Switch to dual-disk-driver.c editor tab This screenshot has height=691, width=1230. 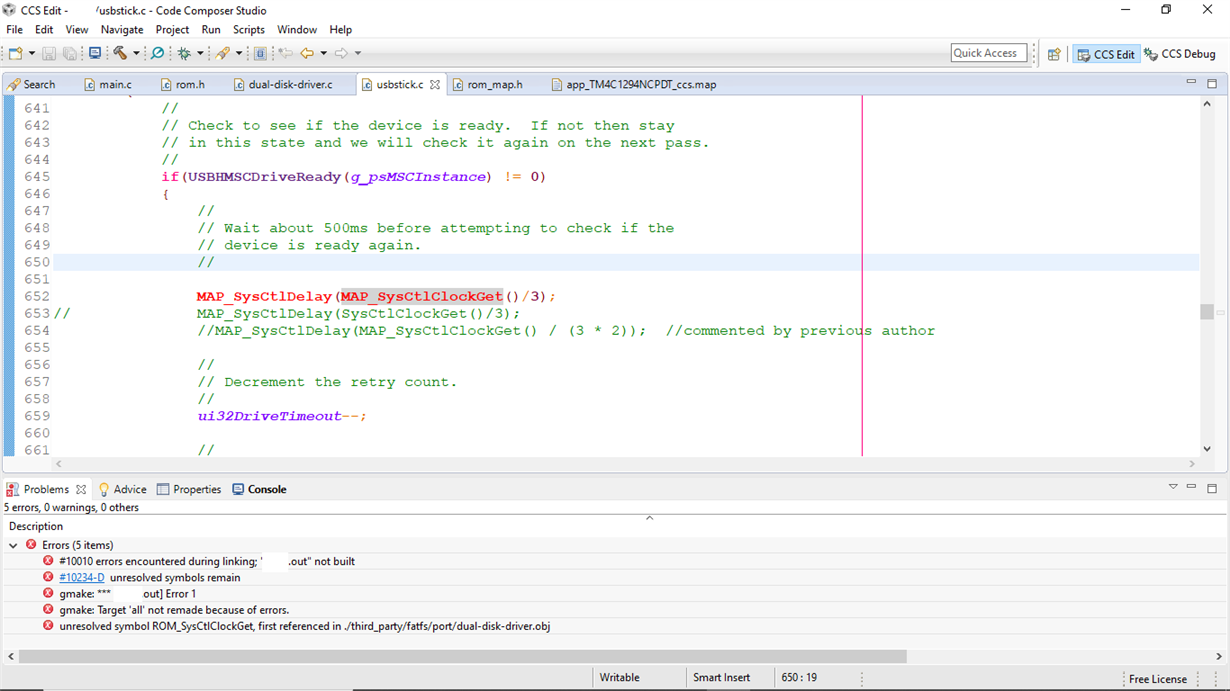[283, 84]
